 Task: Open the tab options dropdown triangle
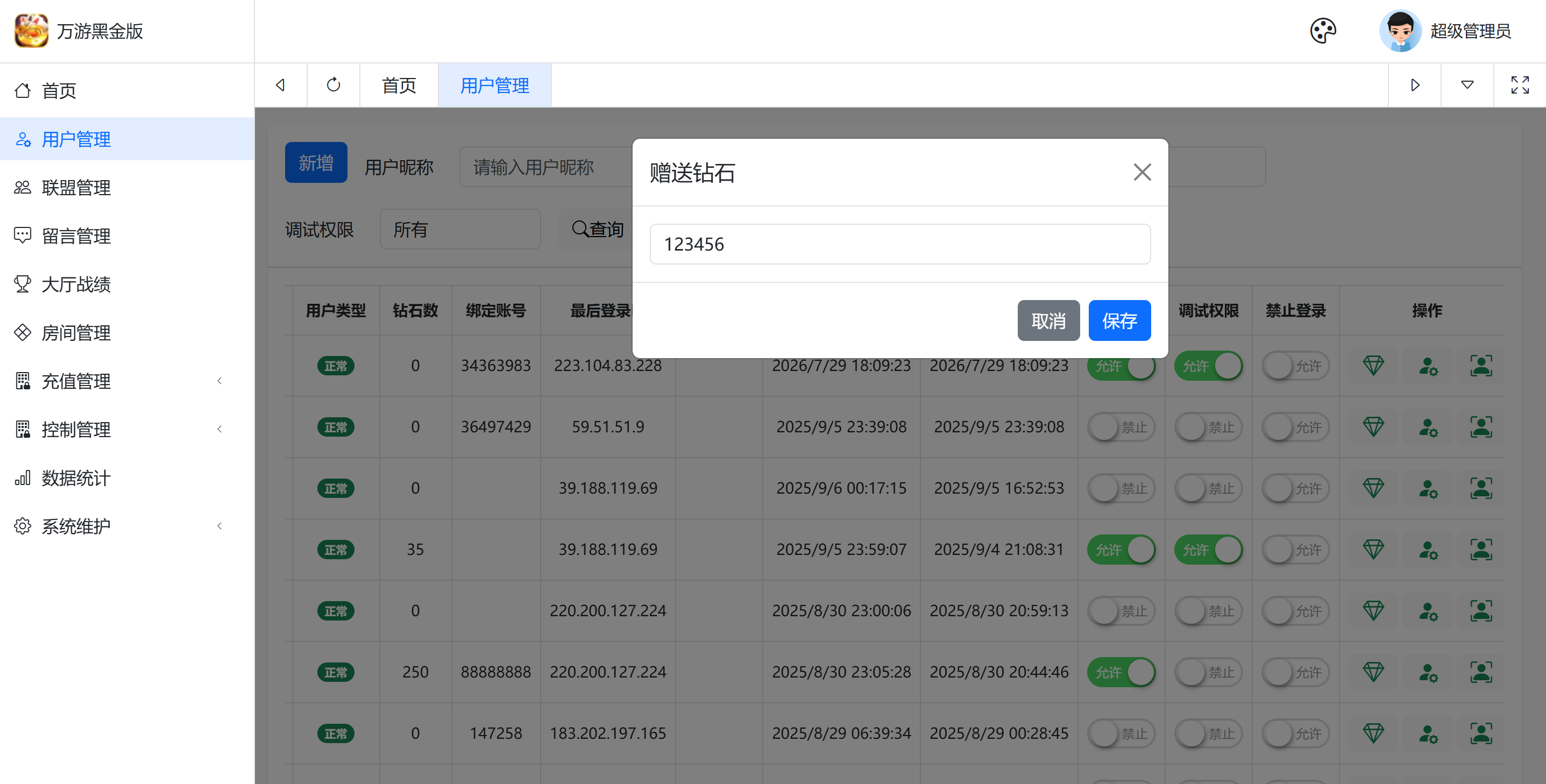[1467, 85]
